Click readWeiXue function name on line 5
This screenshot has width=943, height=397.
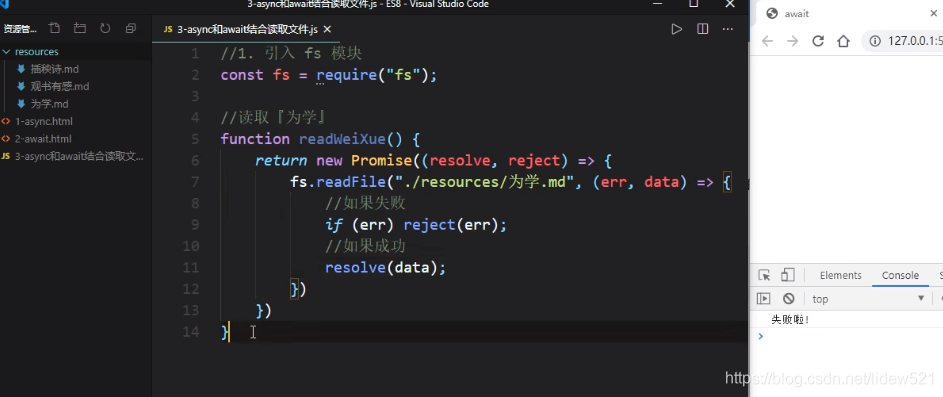click(x=342, y=139)
